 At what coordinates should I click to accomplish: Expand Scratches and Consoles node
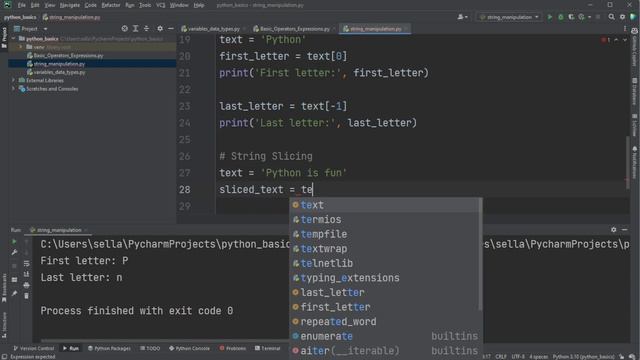pyautogui.click(x=13, y=89)
